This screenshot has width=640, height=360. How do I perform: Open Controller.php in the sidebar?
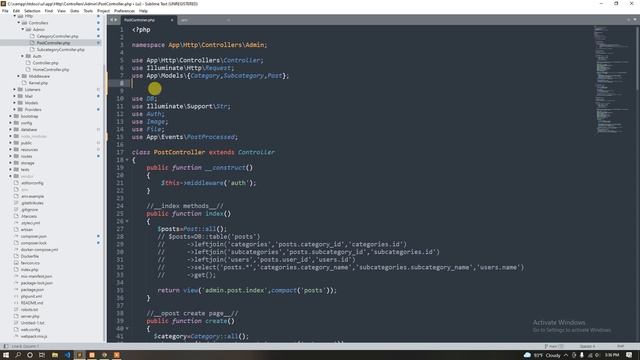(x=45, y=62)
